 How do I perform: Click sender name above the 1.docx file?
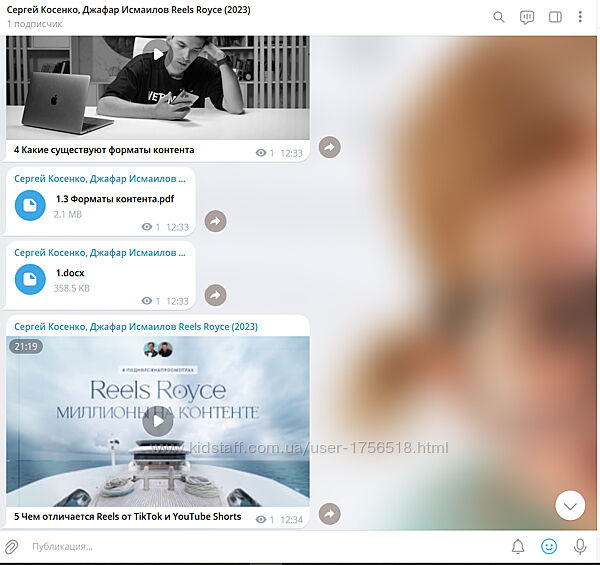tap(100, 253)
